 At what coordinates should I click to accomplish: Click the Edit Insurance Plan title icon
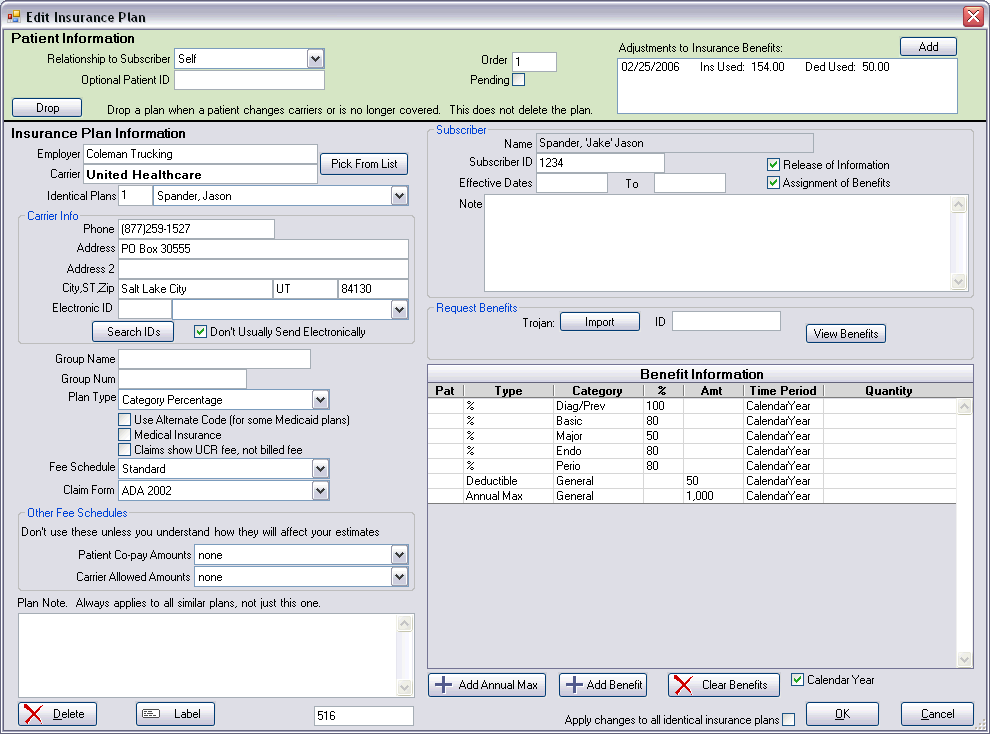pyautogui.click(x=14, y=17)
